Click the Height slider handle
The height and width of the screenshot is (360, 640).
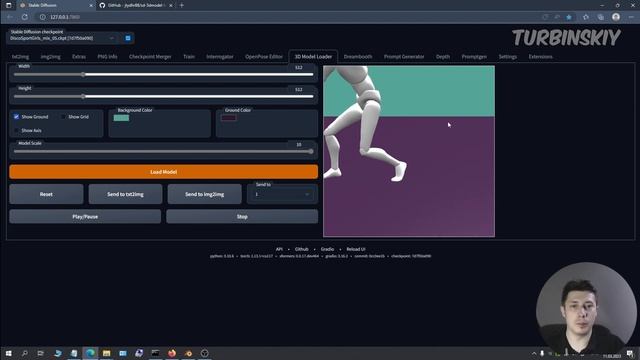pyautogui.click(x=83, y=96)
